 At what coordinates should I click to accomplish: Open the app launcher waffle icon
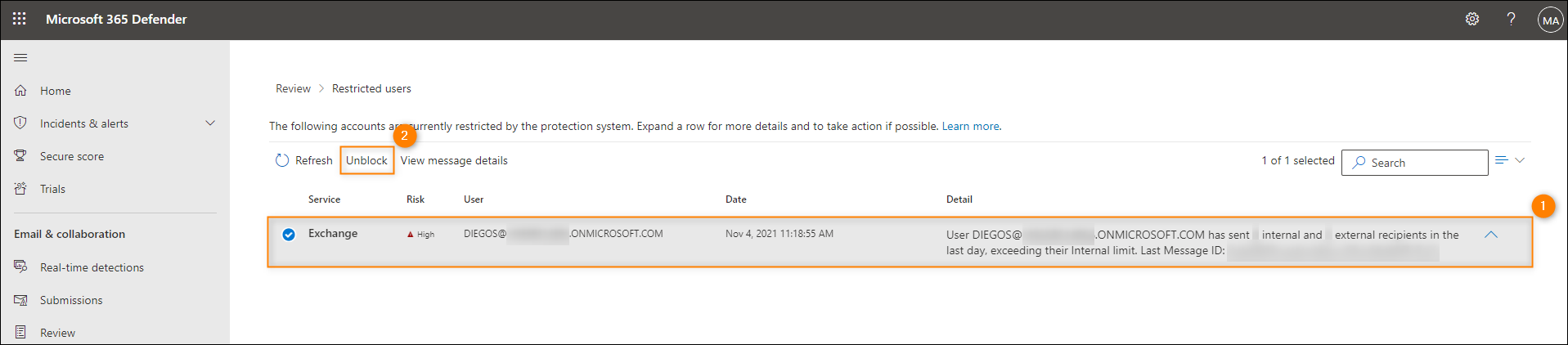[20, 18]
